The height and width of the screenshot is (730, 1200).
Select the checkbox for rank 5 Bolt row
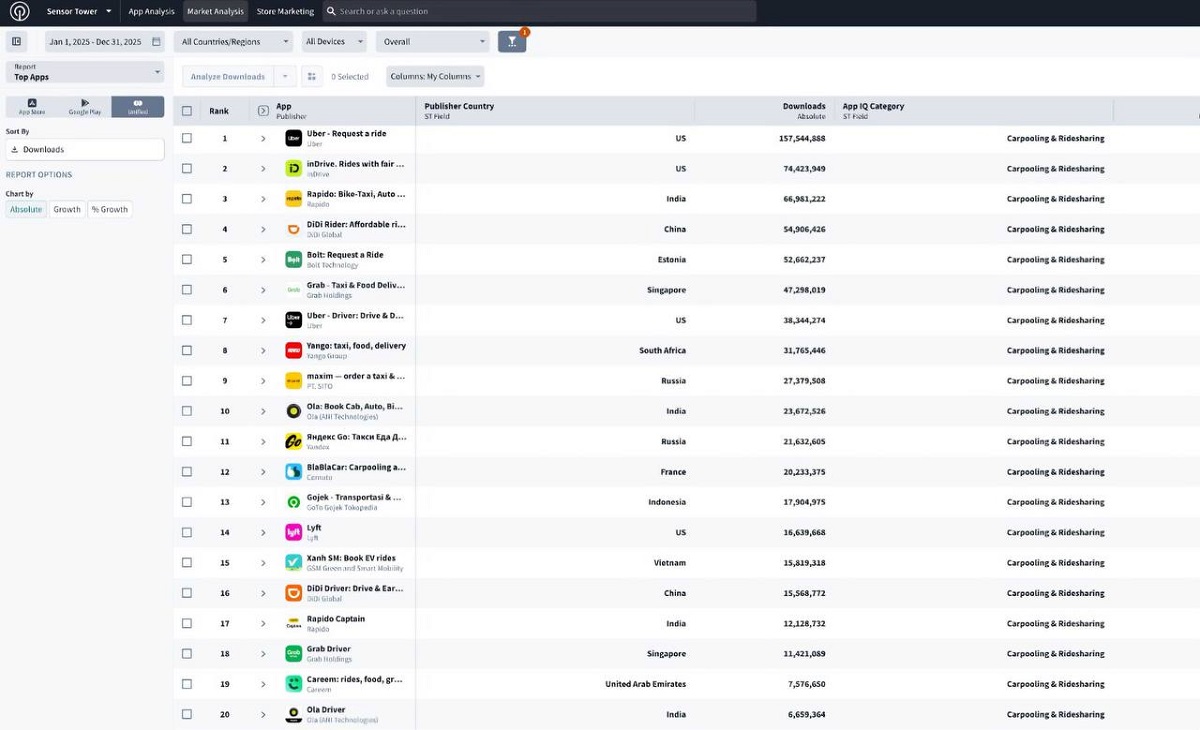tap(187, 259)
